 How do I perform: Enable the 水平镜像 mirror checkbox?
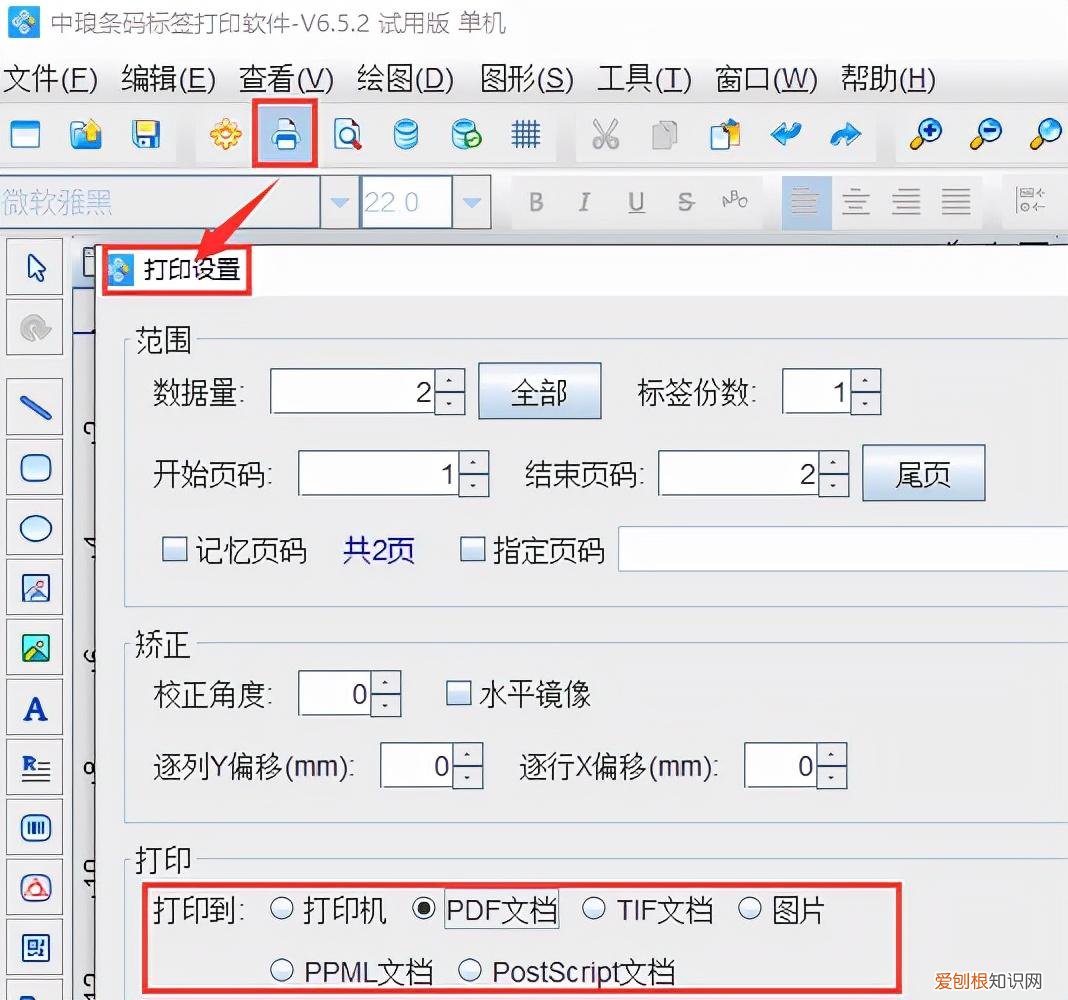pos(459,693)
